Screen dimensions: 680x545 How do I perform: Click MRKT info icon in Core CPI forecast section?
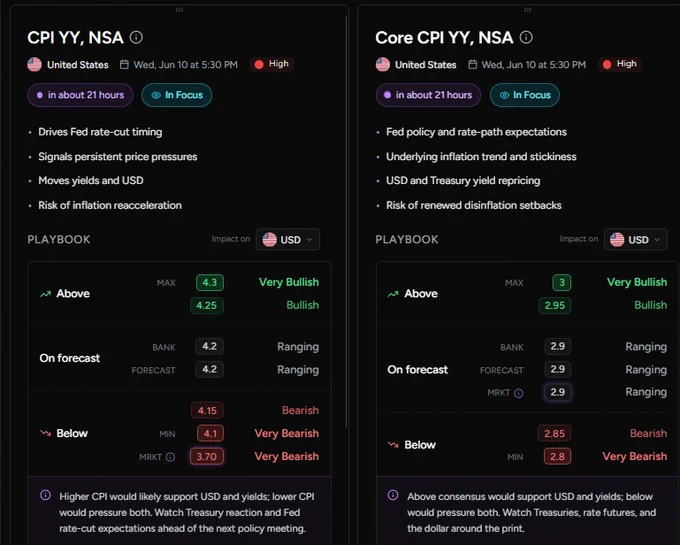tap(519, 393)
